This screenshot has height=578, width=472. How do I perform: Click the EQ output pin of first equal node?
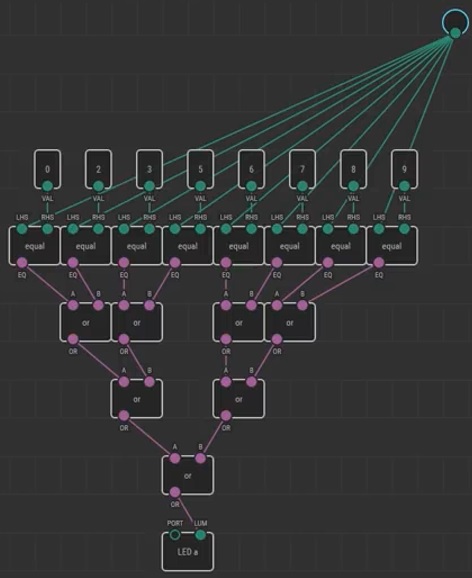tap(22, 262)
